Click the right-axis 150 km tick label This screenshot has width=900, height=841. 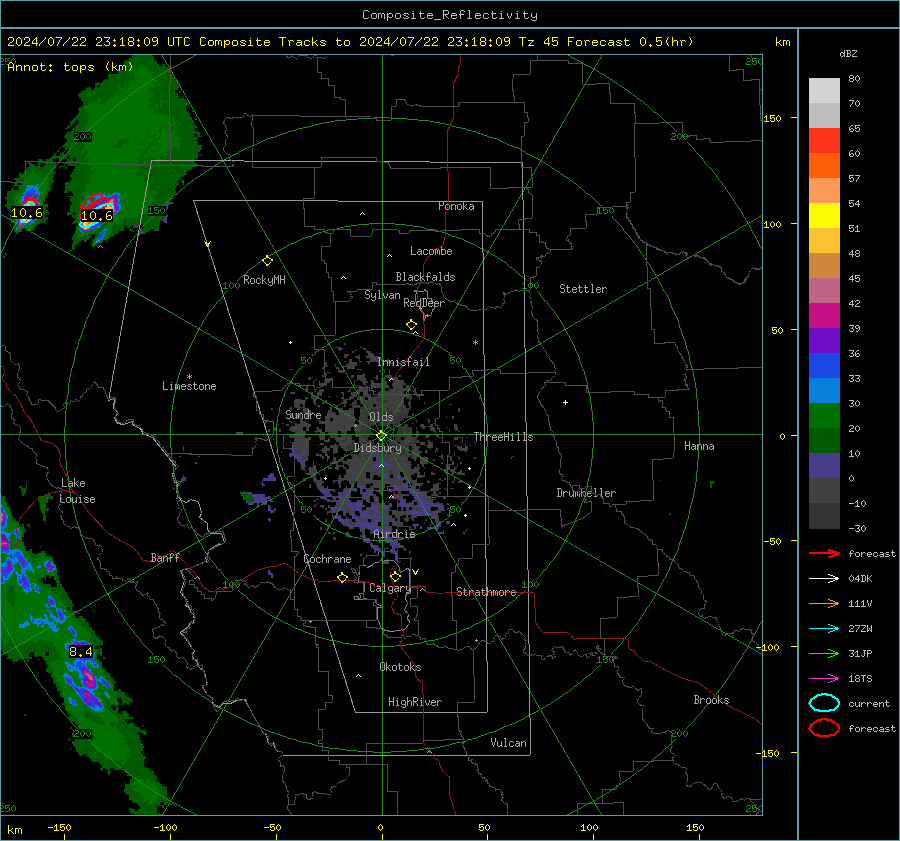[x=773, y=118]
